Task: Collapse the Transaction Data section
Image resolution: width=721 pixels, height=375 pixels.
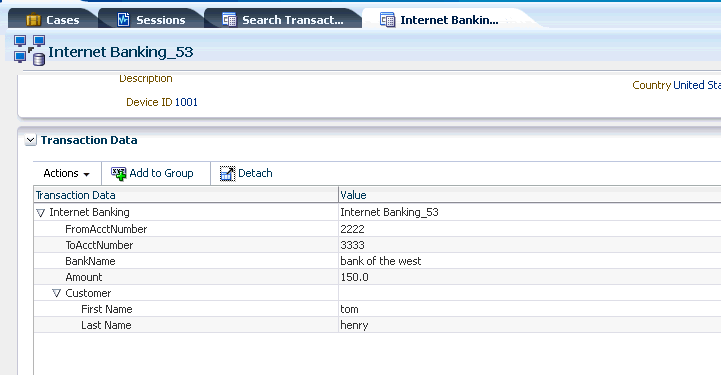Action: [30, 140]
